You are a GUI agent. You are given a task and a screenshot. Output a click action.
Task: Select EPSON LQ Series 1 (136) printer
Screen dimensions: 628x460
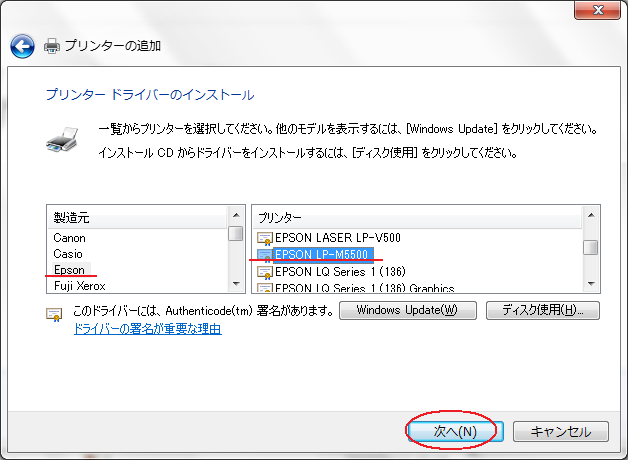coord(340,272)
